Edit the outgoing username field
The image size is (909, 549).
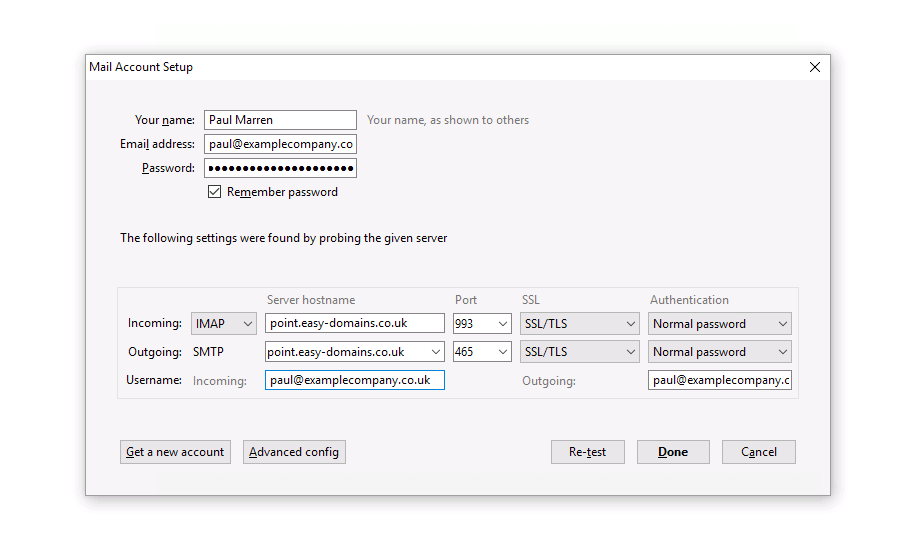click(x=719, y=380)
